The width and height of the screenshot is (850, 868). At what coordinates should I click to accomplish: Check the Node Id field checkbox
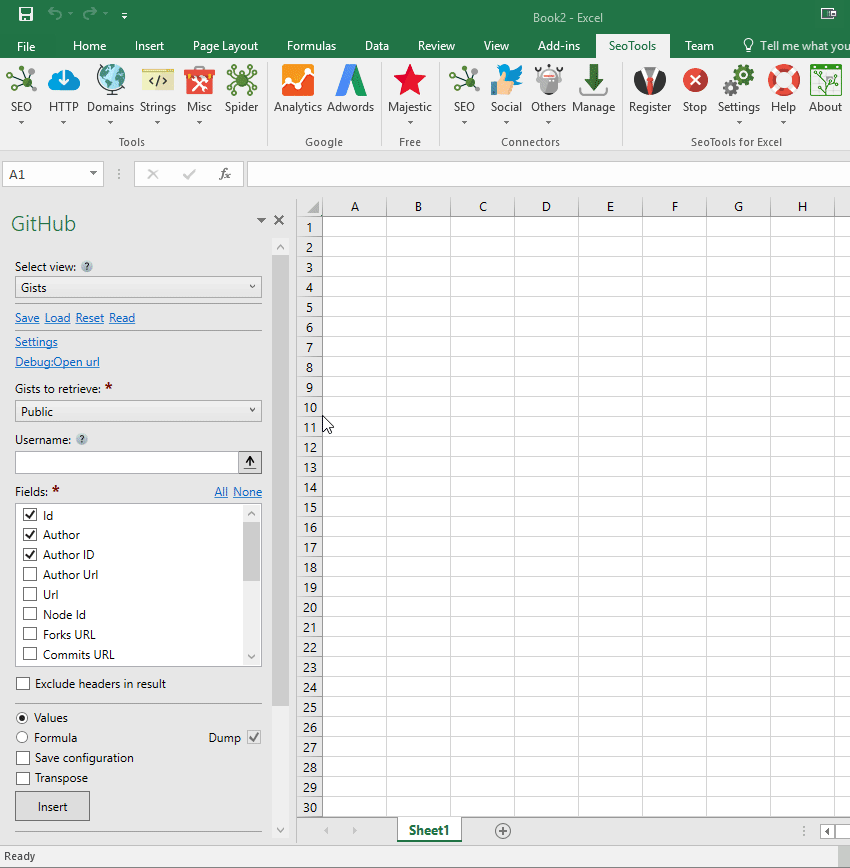coord(30,614)
